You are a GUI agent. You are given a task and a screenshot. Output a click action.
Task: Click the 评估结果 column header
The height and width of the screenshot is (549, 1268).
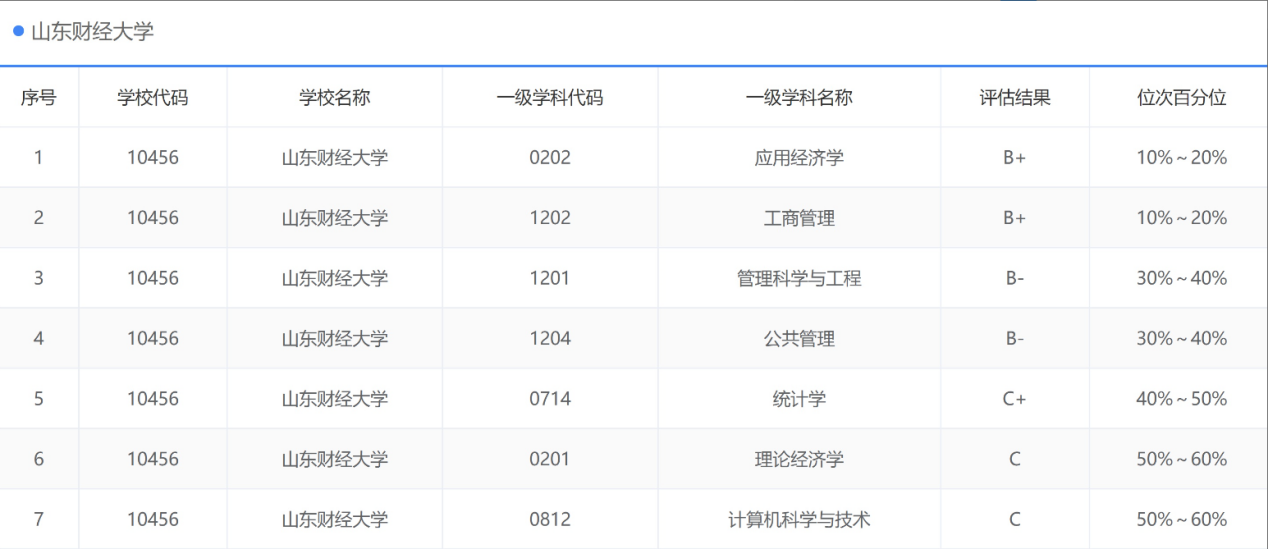point(1014,97)
